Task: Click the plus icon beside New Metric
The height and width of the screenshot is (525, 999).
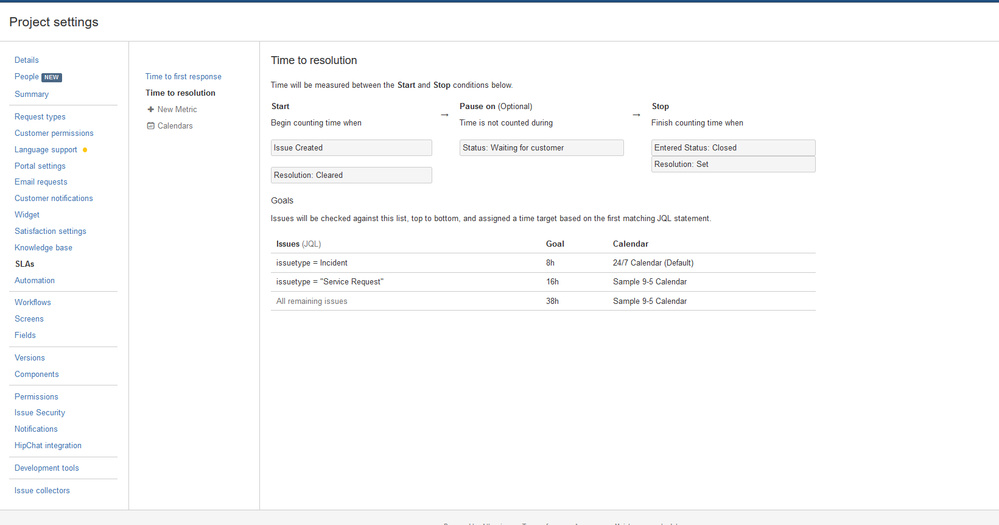Action: tap(151, 110)
